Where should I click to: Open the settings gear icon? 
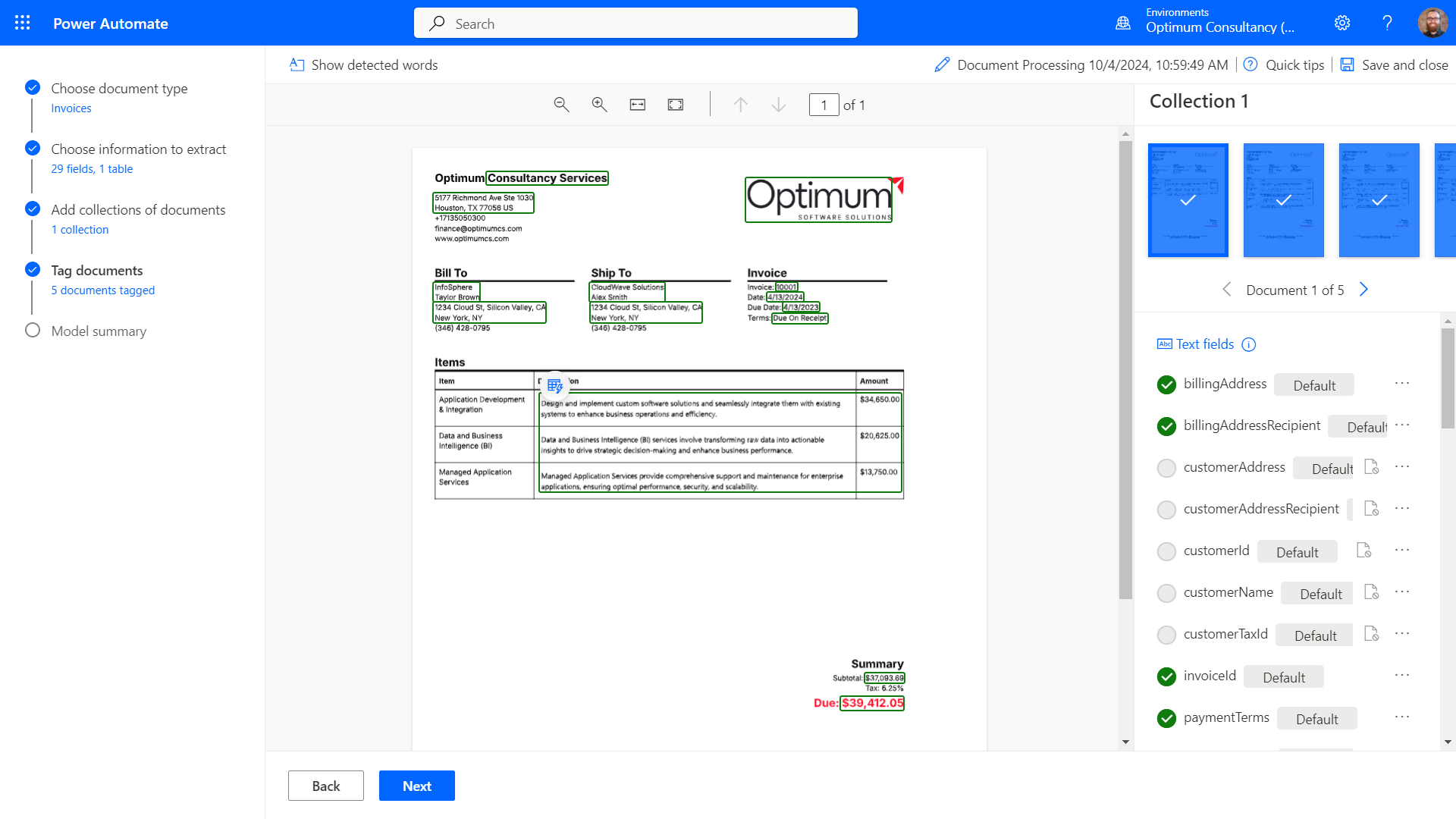pyautogui.click(x=1342, y=23)
